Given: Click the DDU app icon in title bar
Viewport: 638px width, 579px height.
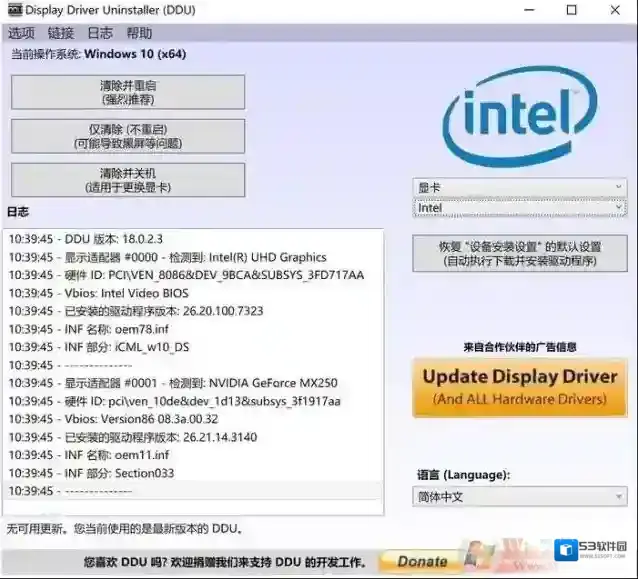Looking at the screenshot, I should click(x=13, y=11).
